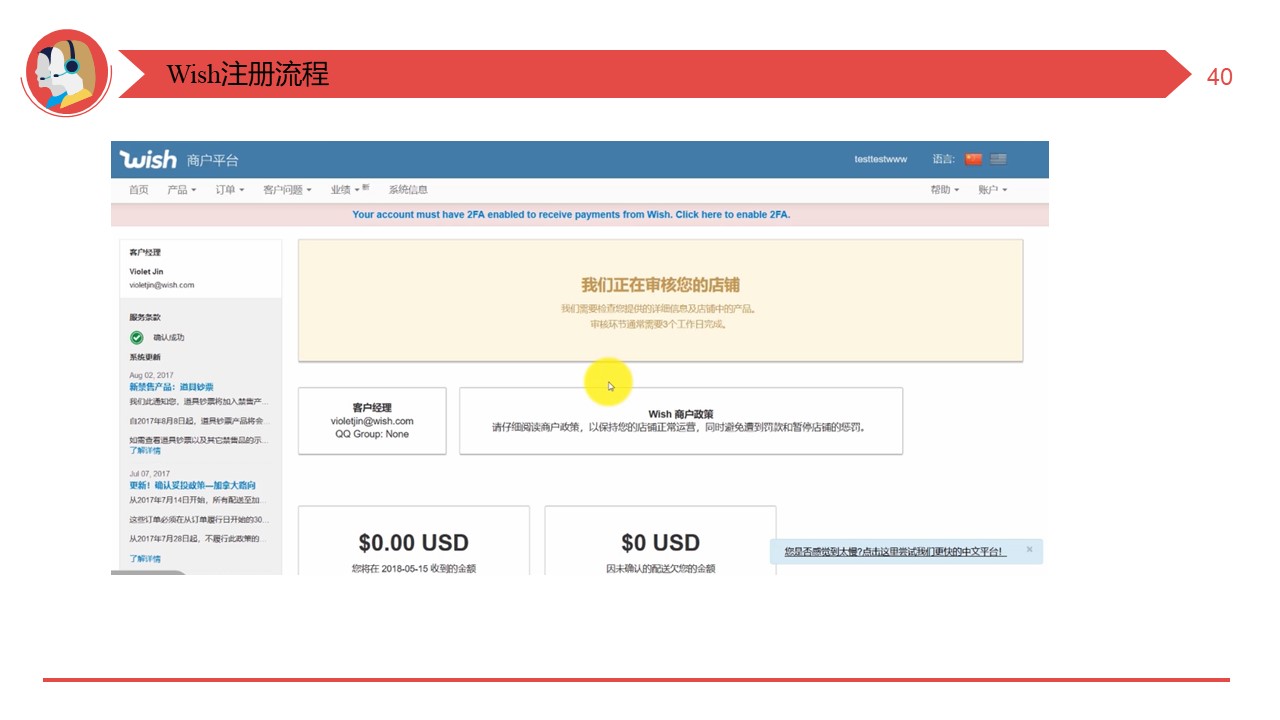The width and height of the screenshot is (1280, 720).
Task: Open the 产品 dropdown menu
Action: (x=181, y=190)
